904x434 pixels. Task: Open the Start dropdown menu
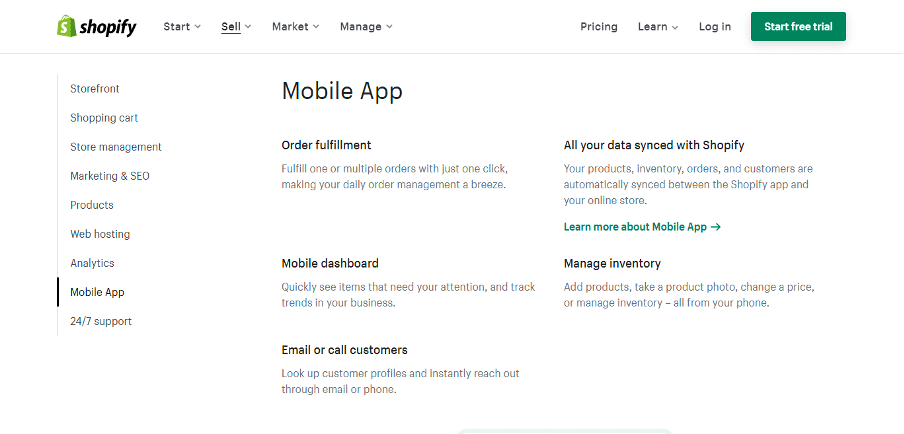(182, 27)
